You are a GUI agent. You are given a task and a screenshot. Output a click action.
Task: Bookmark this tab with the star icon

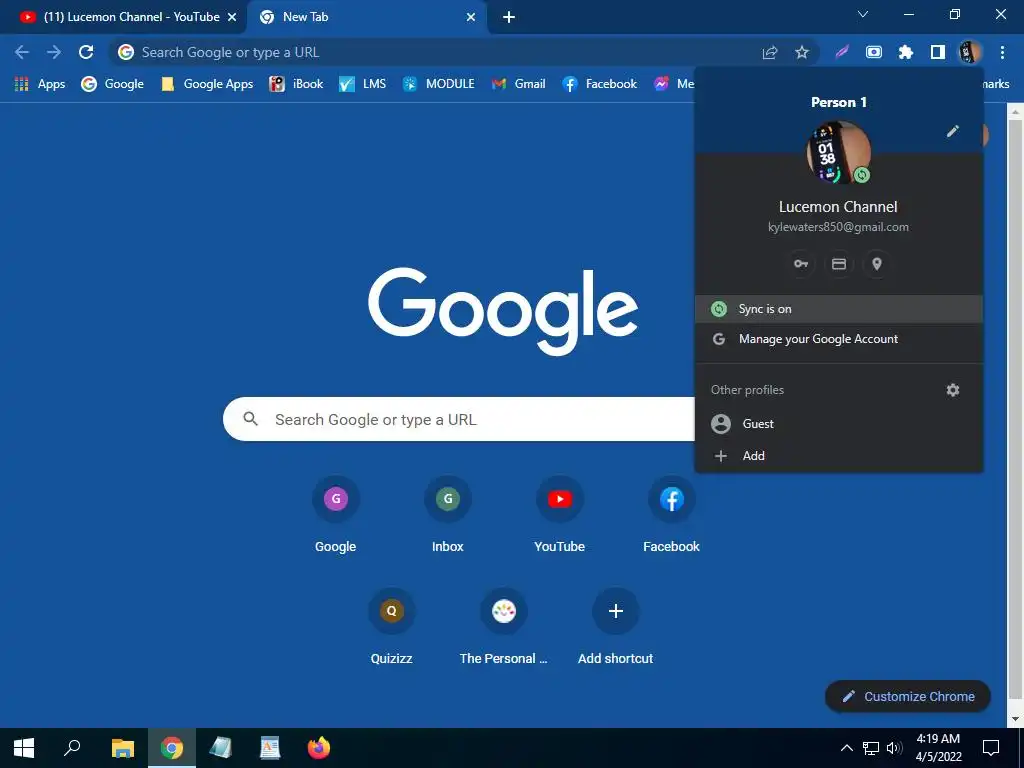pyautogui.click(x=802, y=52)
